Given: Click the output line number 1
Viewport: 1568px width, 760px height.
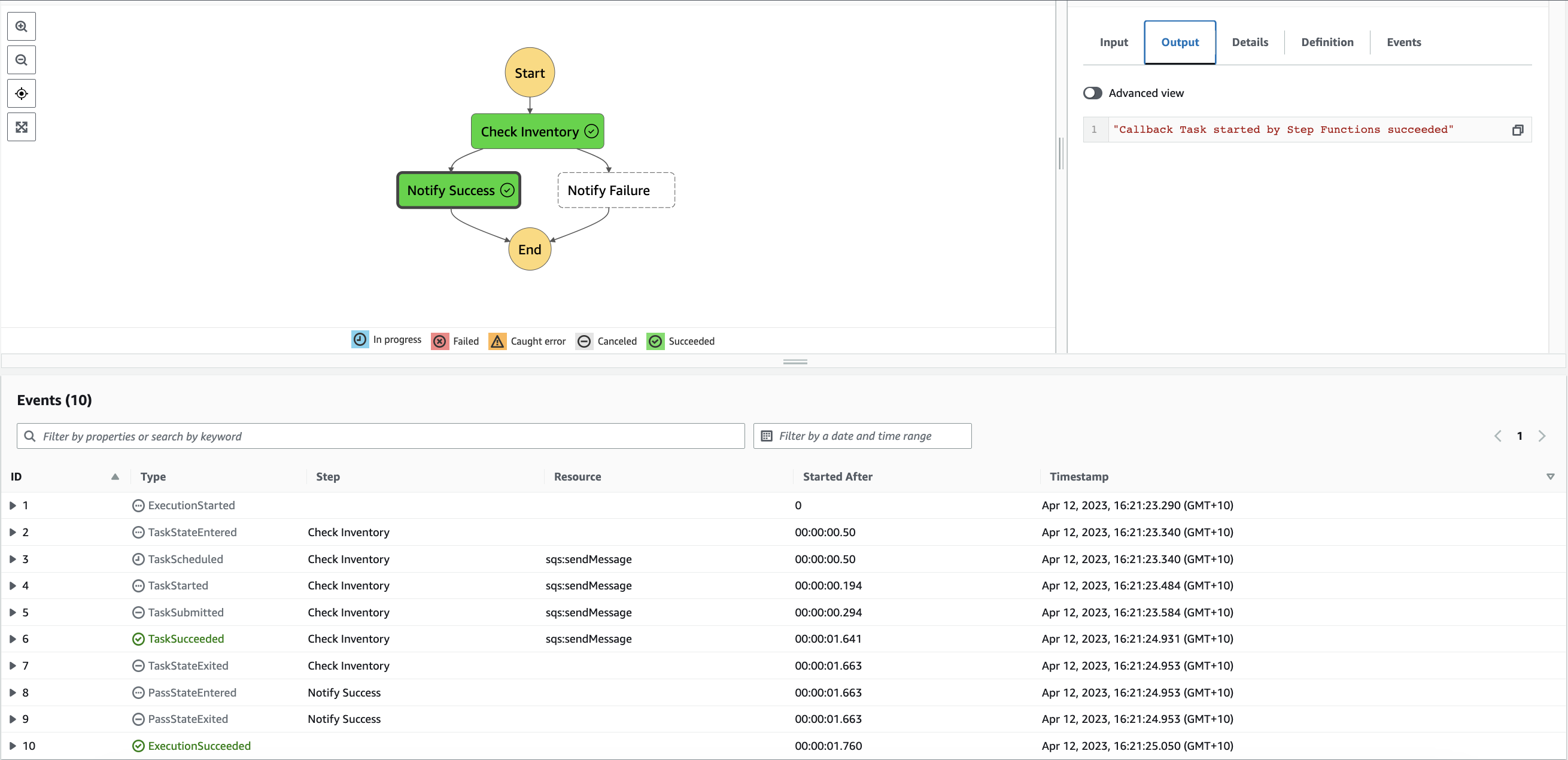Looking at the screenshot, I should (1094, 130).
